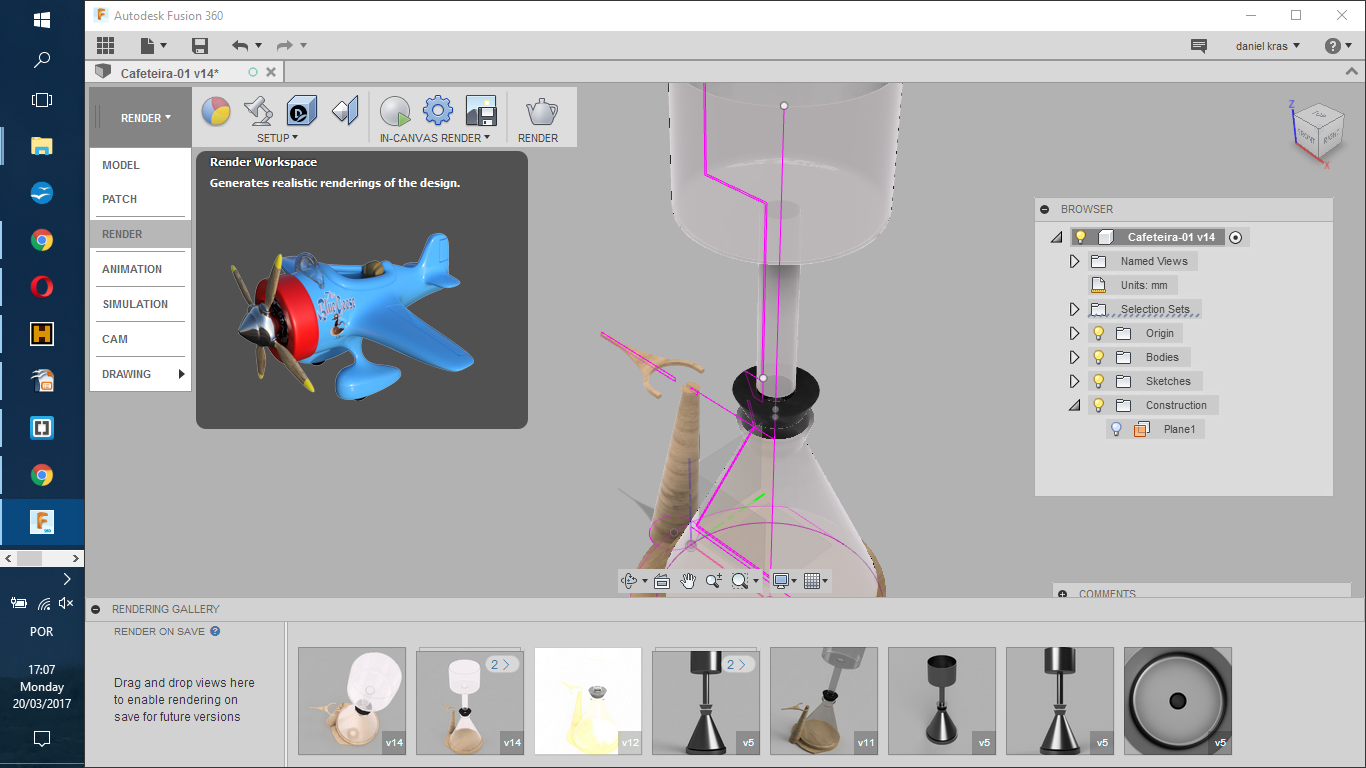This screenshot has height=768, width=1366.
Task: Click the Capture Image icon
Action: [x=481, y=110]
